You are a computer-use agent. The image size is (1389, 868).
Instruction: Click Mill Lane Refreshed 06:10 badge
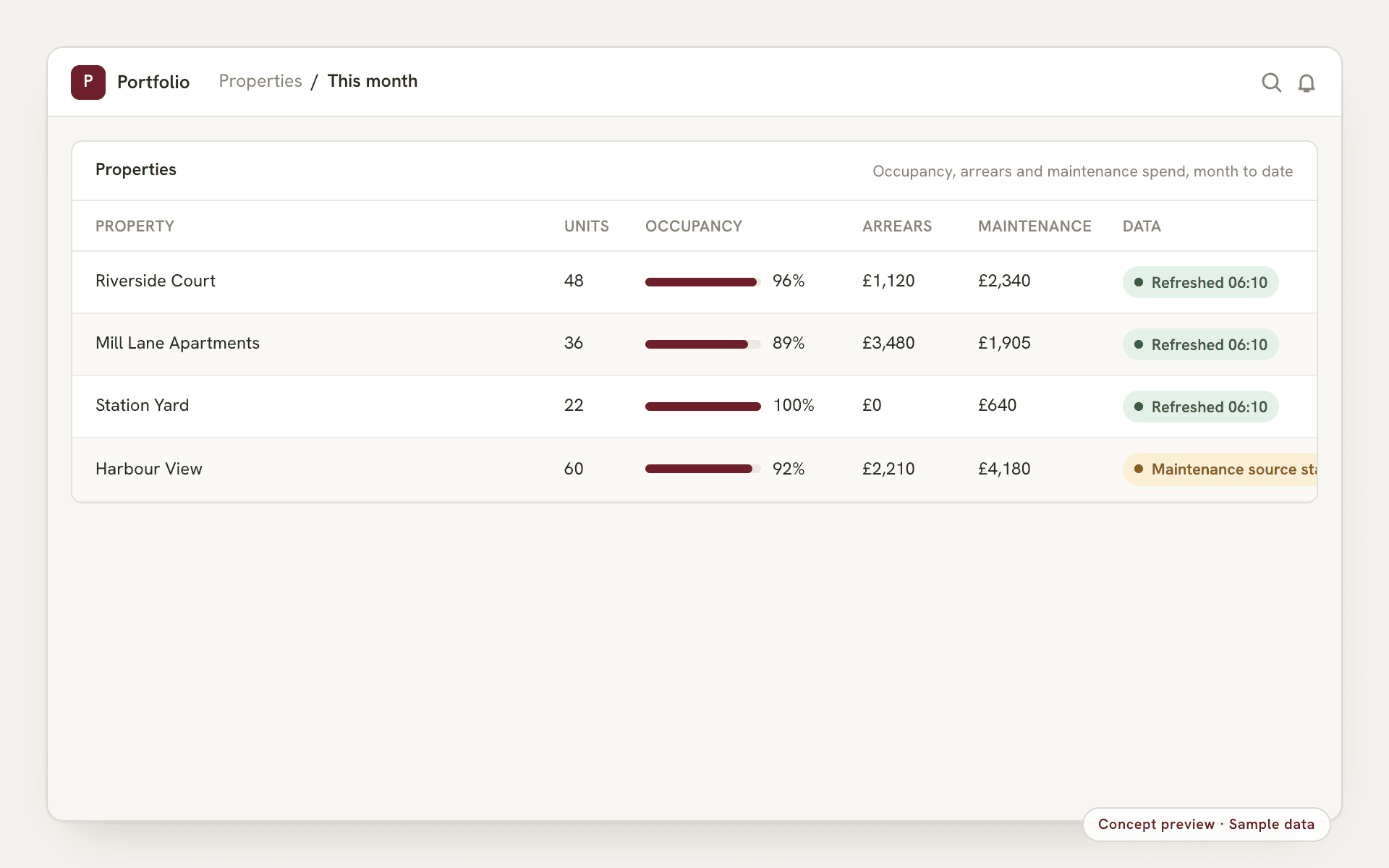1201,344
